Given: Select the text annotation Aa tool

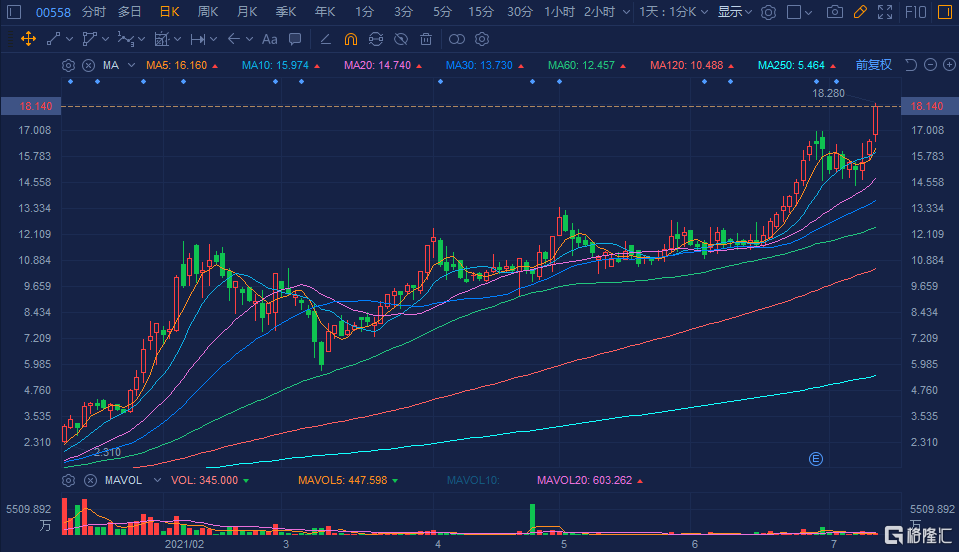Looking at the screenshot, I should pyautogui.click(x=268, y=39).
